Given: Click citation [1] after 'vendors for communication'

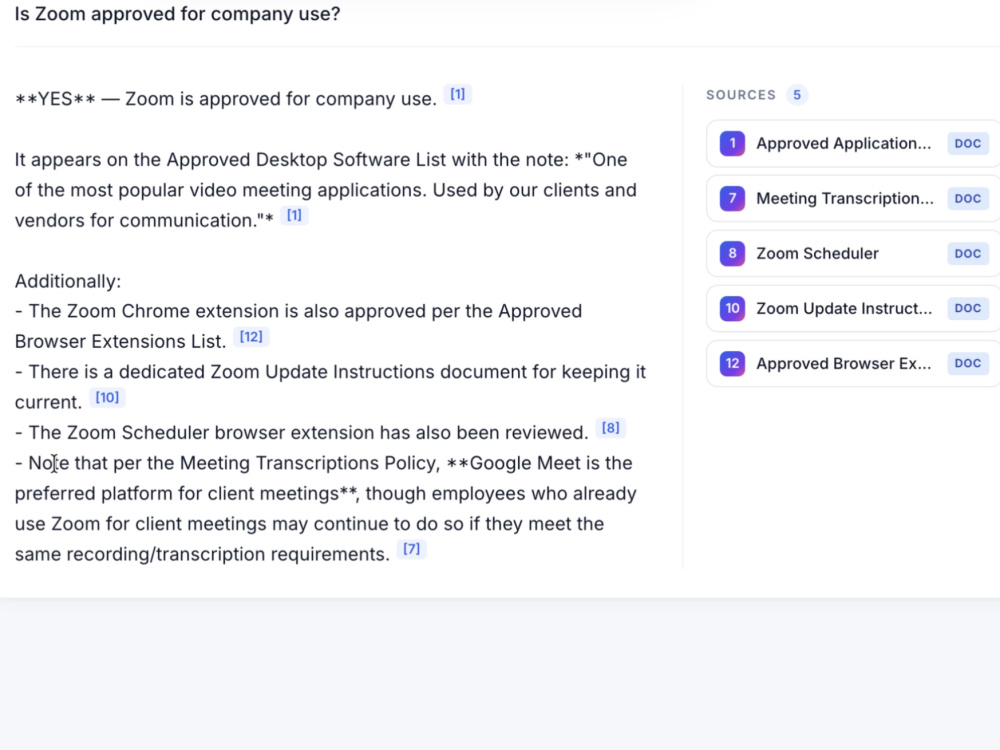Looking at the screenshot, I should coord(294,216).
